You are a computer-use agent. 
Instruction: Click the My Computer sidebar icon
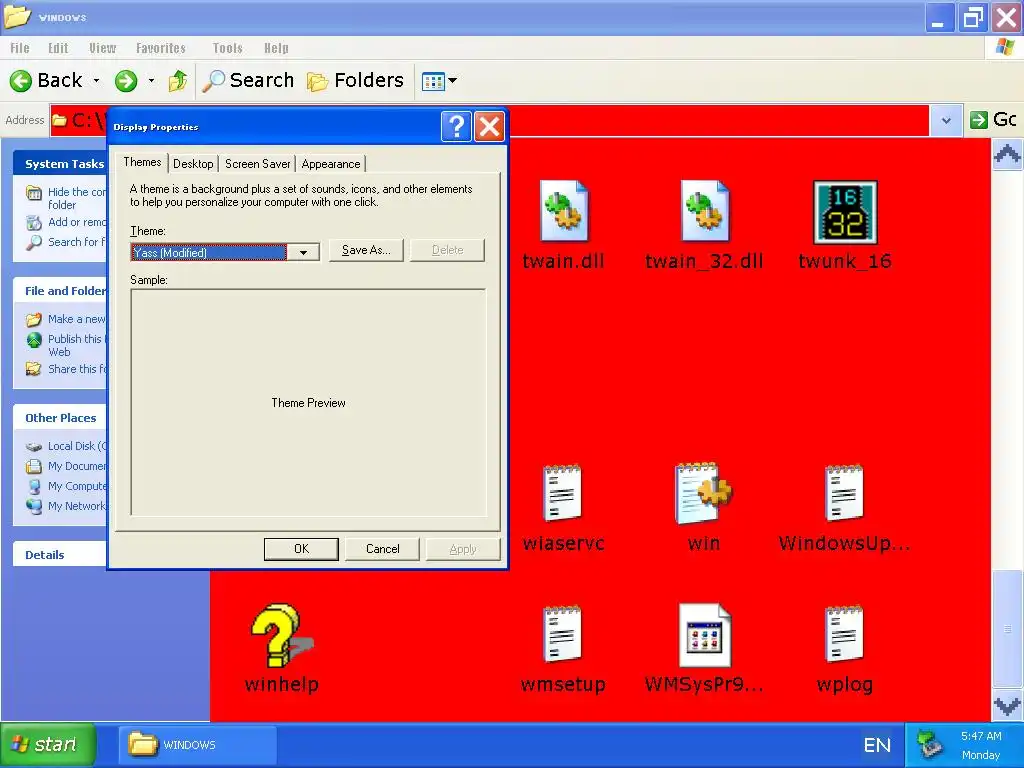click(34, 487)
